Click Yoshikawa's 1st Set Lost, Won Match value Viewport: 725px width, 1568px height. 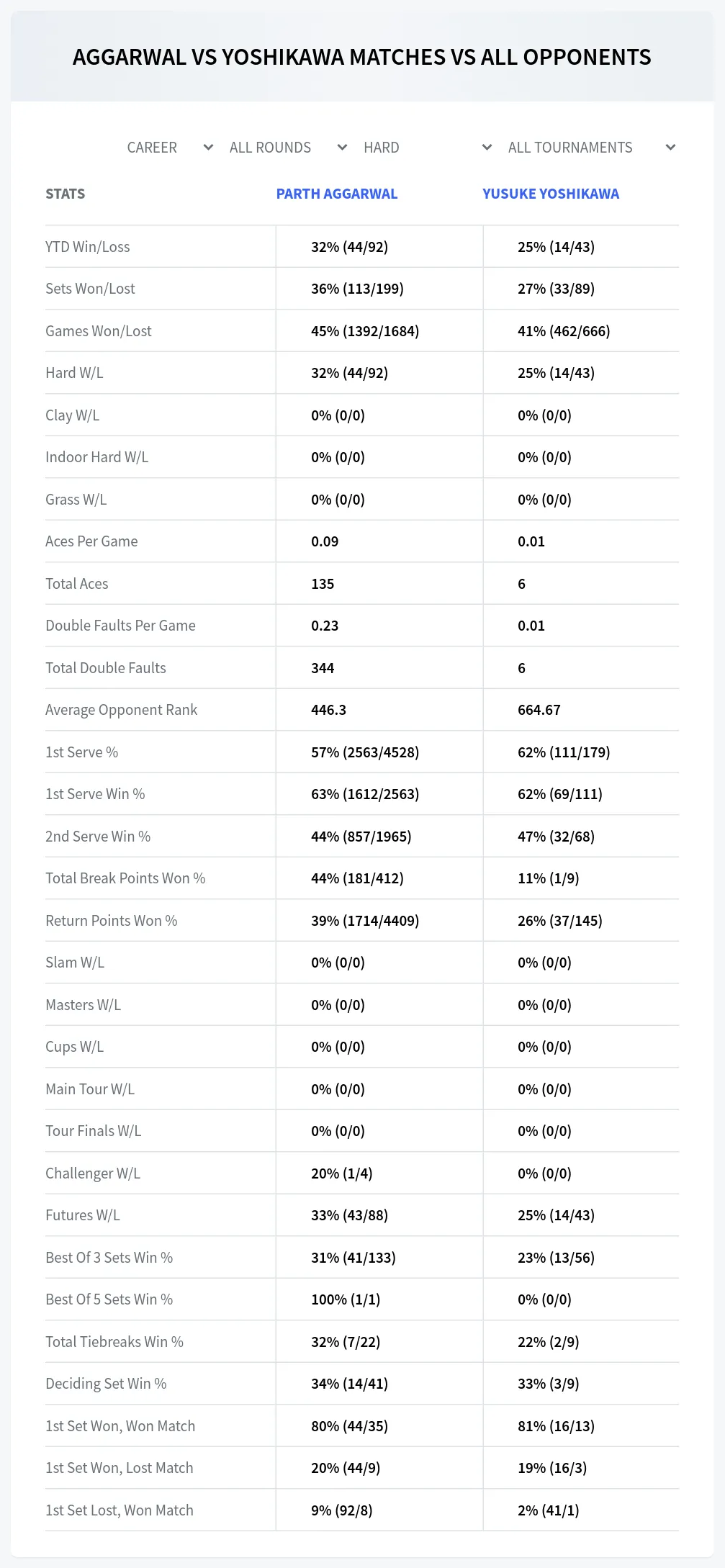tap(549, 1510)
